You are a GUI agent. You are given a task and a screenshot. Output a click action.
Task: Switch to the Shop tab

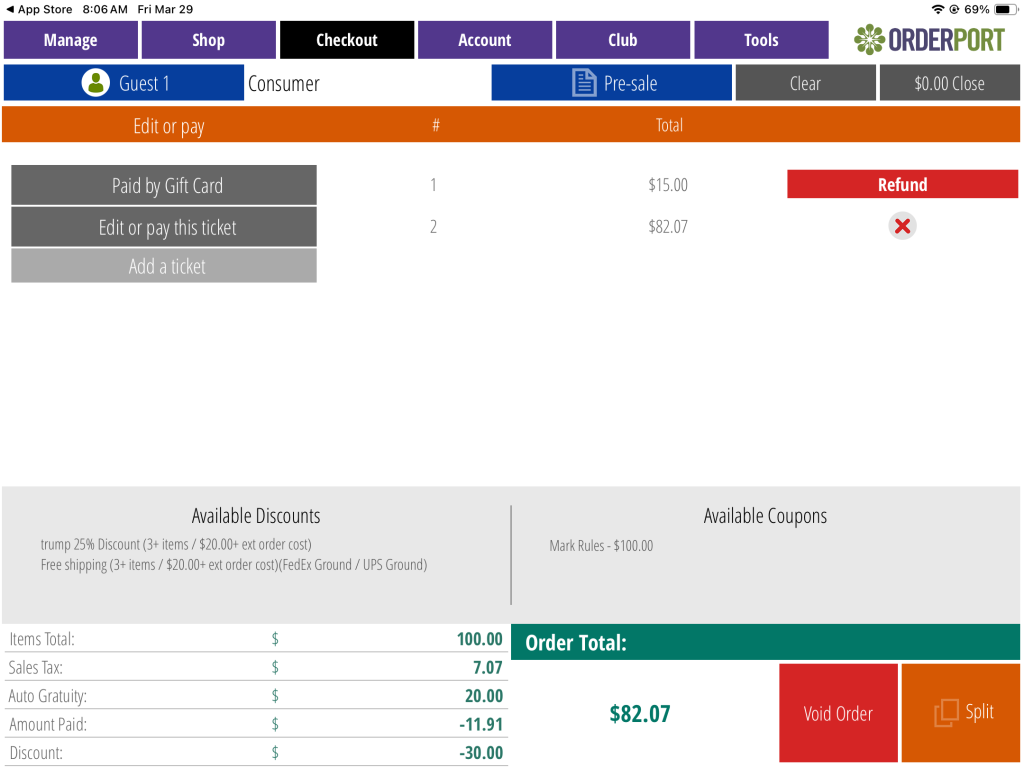[x=208, y=40]
